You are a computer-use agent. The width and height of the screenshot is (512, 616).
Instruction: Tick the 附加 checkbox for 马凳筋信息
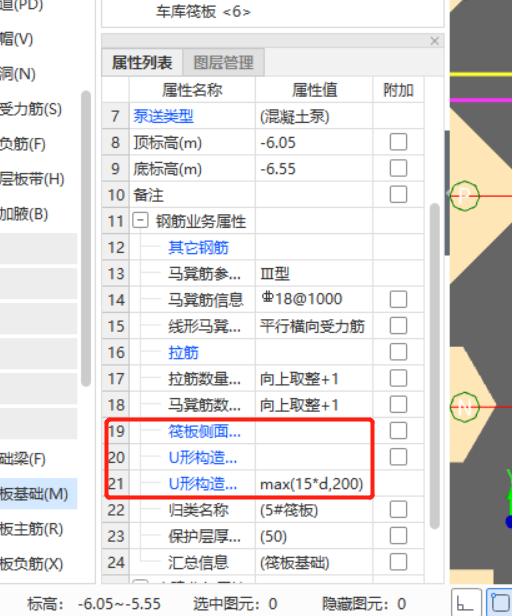coord(398,299)
